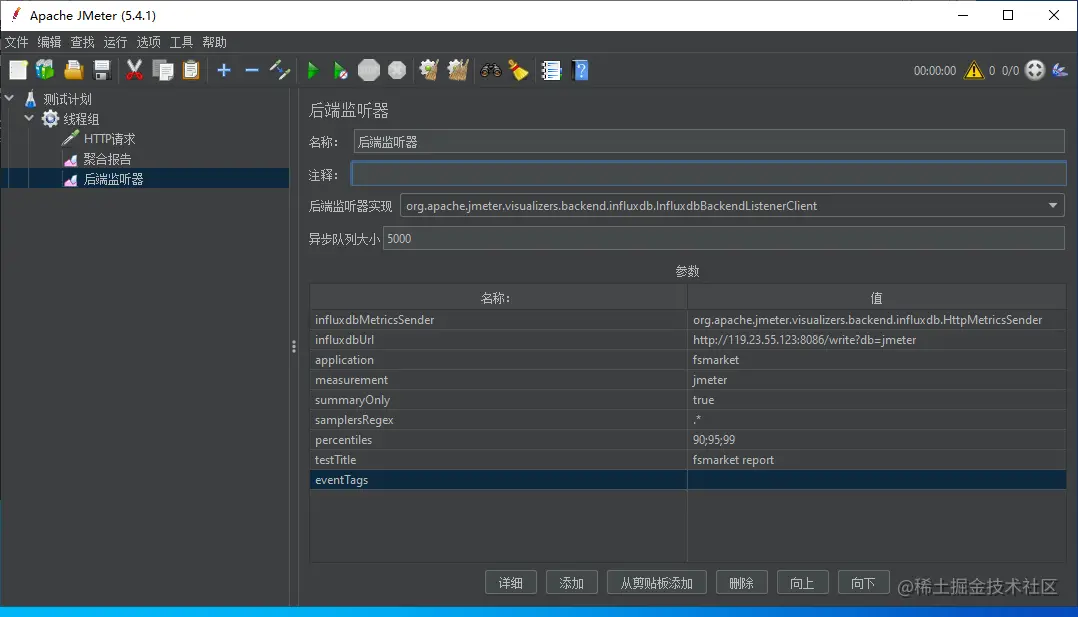The width and height of the screenshot is (1078, 617).
Task: Click the split pane divider handle
Action: click(x=294, y=347)
